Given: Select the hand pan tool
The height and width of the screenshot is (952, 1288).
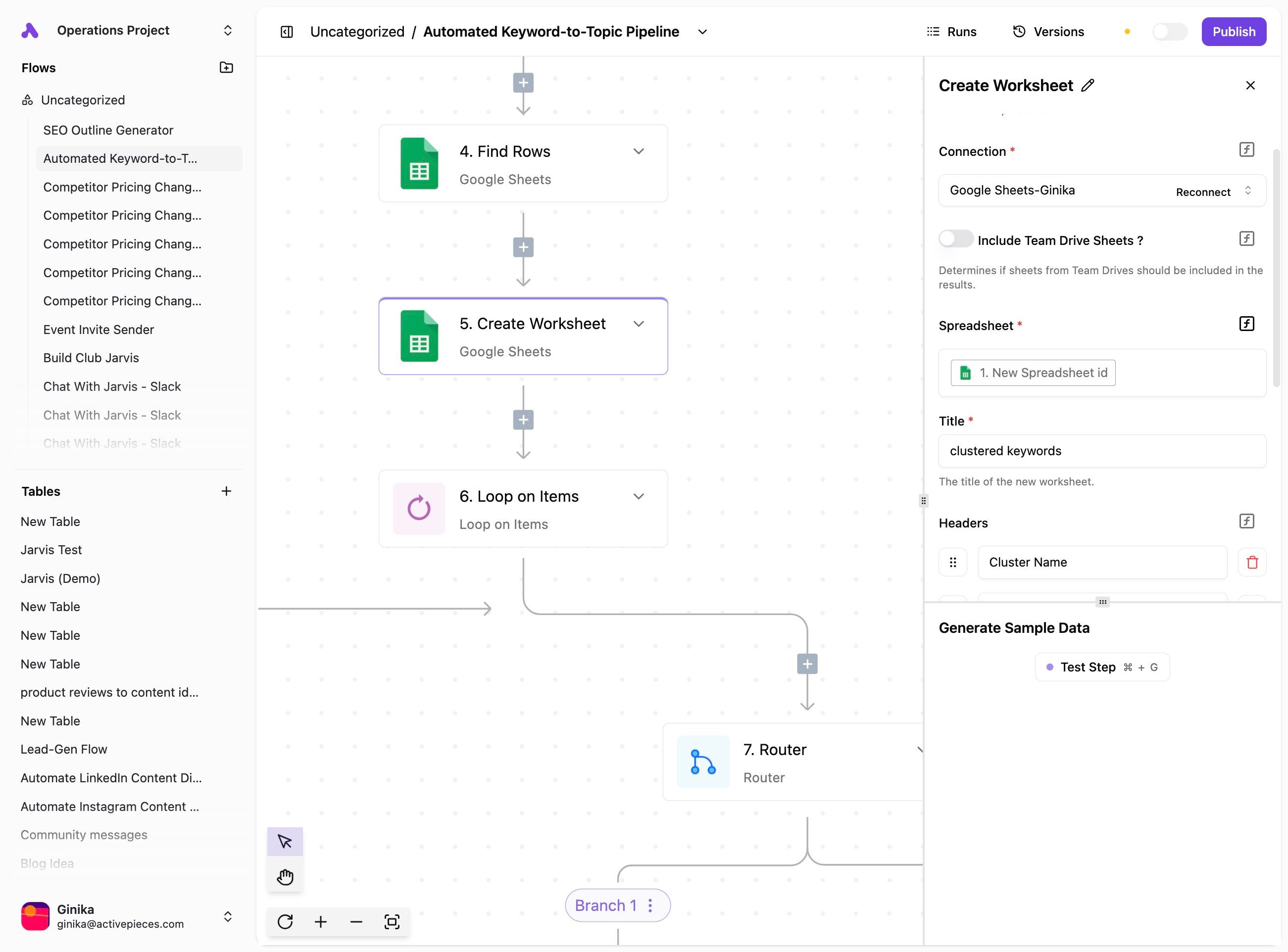Looking at the screenshot, I should [285, 876].
